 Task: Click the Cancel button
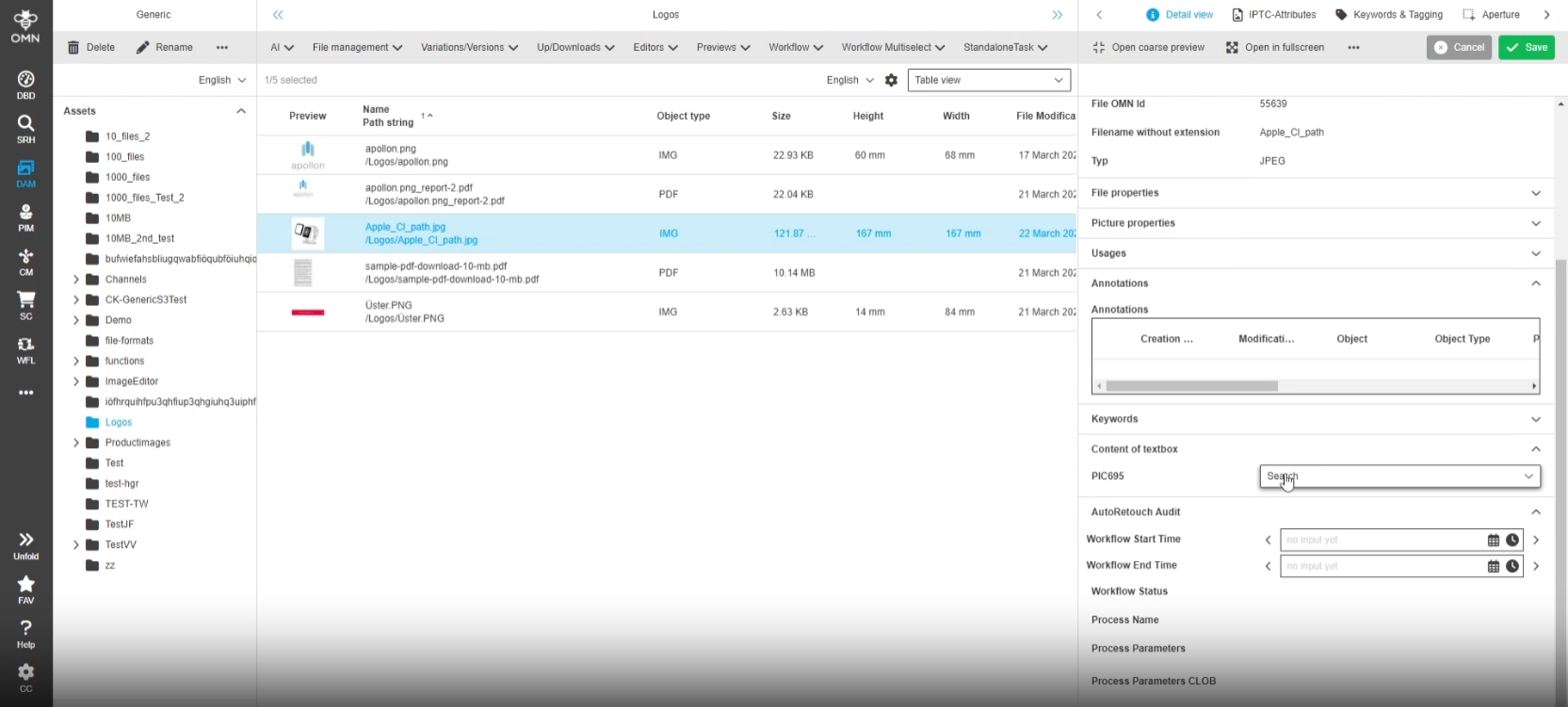[1459, 47]
